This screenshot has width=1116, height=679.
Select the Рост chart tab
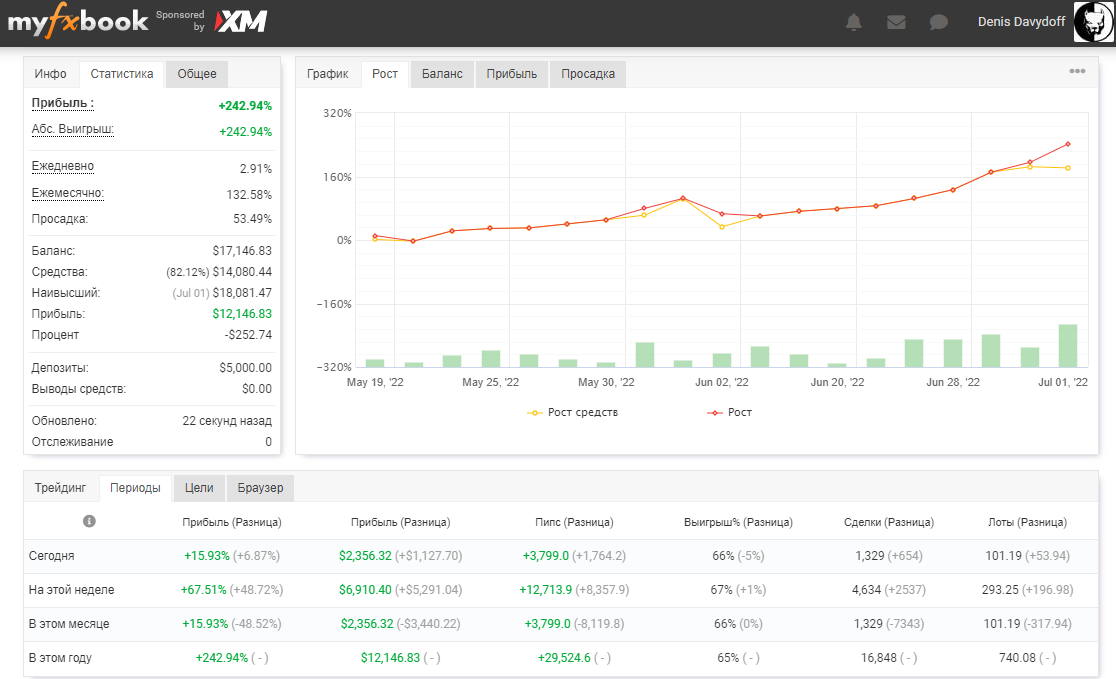[x=385, y=74]
